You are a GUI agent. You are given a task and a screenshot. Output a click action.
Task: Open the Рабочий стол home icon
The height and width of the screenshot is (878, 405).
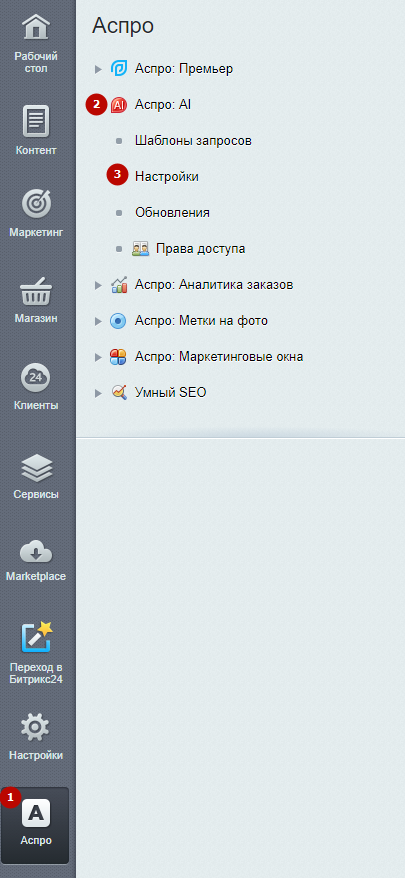36,27
